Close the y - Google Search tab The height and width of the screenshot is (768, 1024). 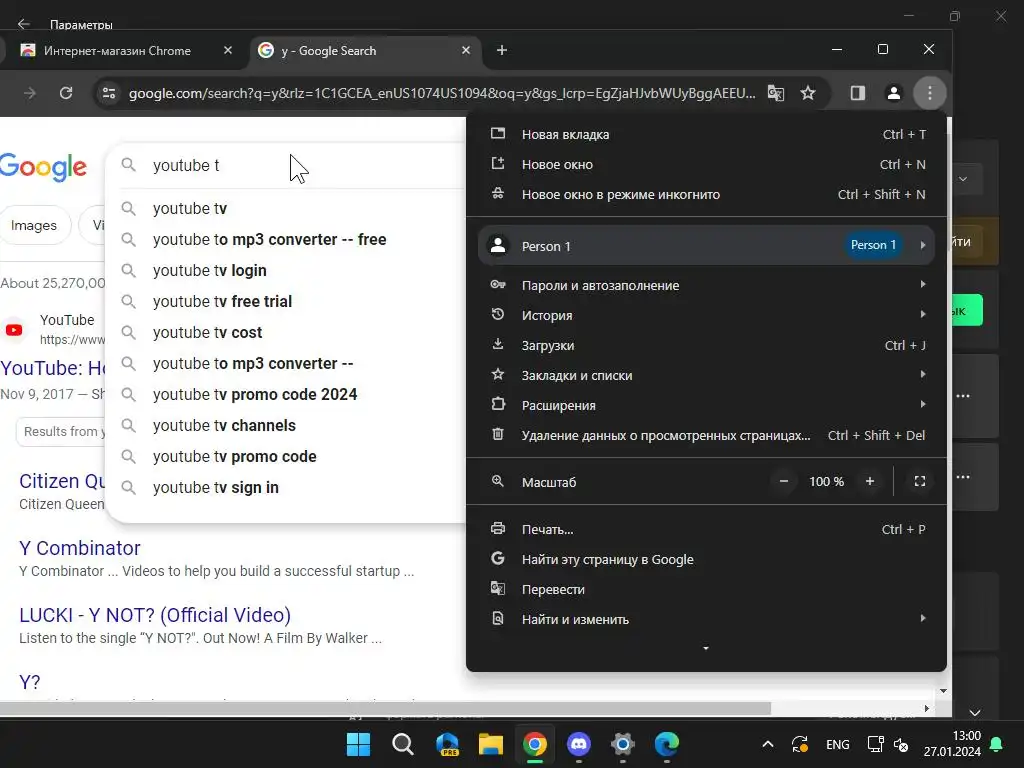(x=466, y=50)
